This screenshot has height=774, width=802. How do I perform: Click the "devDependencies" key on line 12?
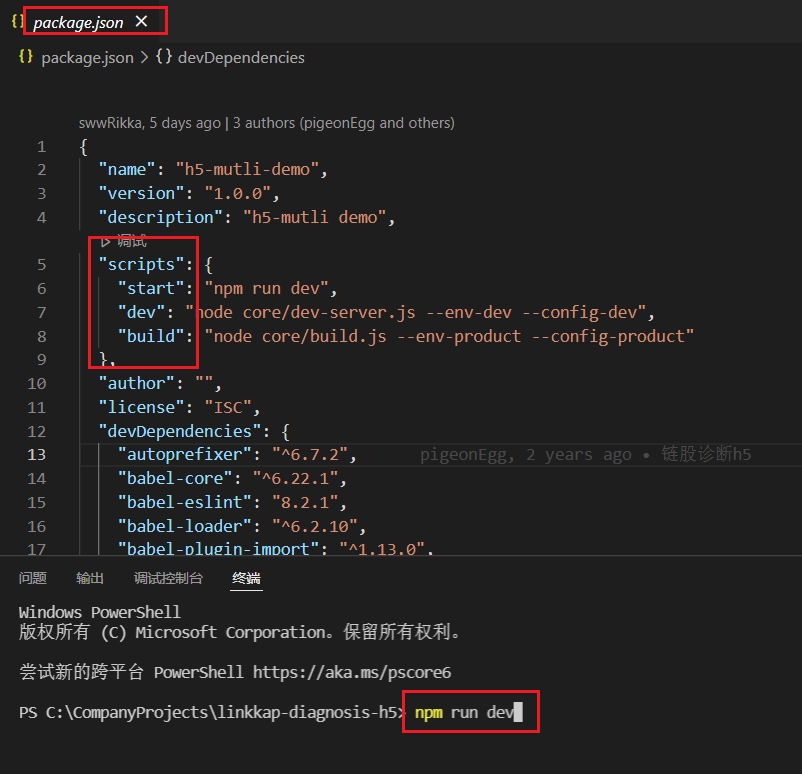tap(180, 432)
